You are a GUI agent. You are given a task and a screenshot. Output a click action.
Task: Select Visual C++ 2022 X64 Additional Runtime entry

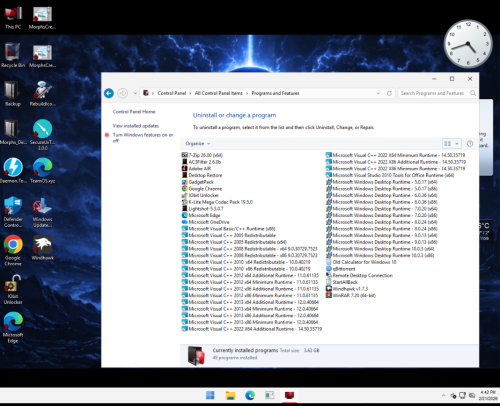pos(252,329)
